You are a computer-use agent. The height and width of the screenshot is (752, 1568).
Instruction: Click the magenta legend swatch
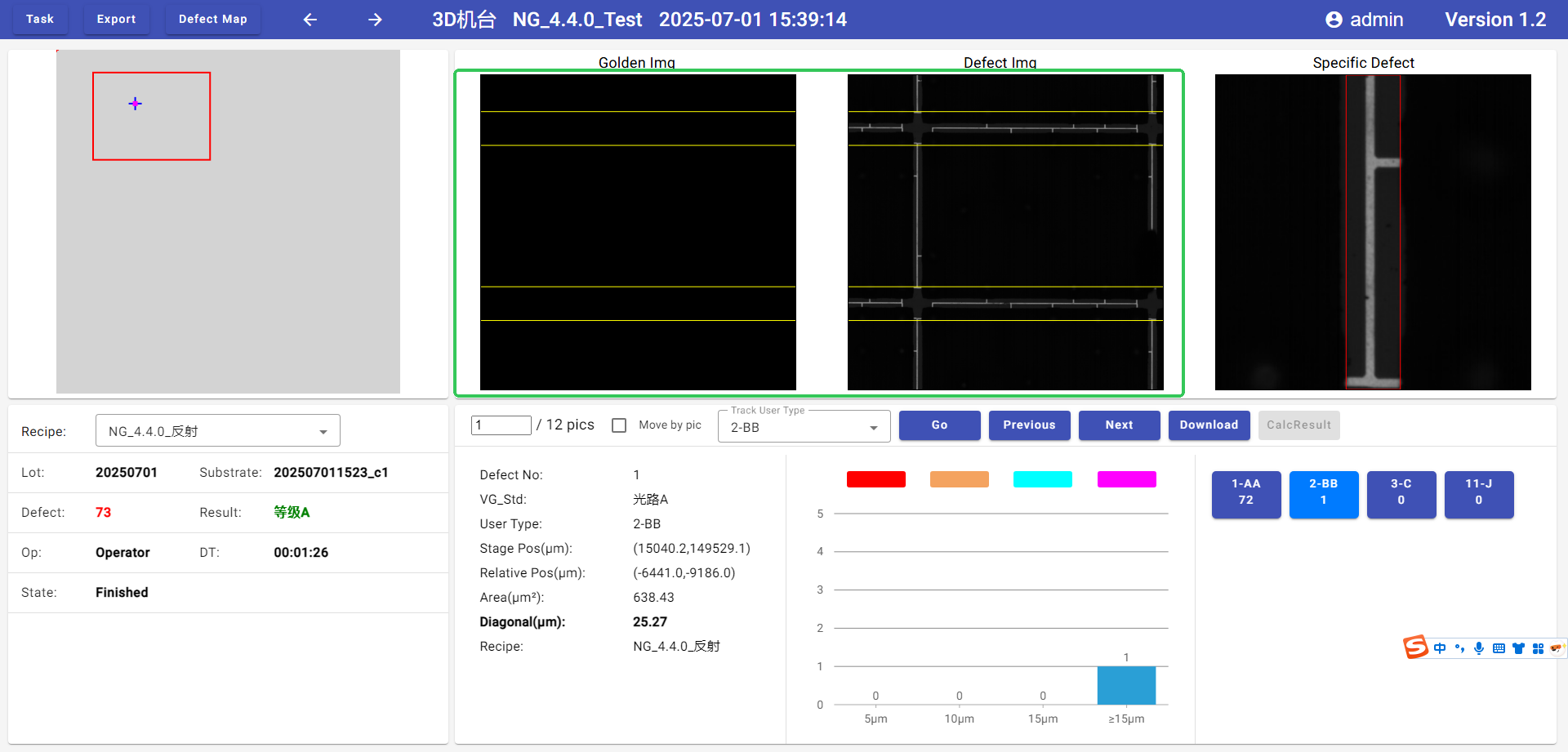[x=1127, y=479]
